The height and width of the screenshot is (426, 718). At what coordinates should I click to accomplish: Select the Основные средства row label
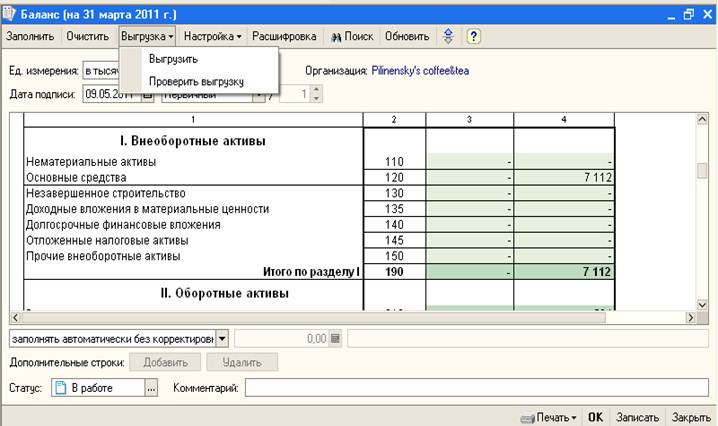pyautogui.click(x=76, y=177)
